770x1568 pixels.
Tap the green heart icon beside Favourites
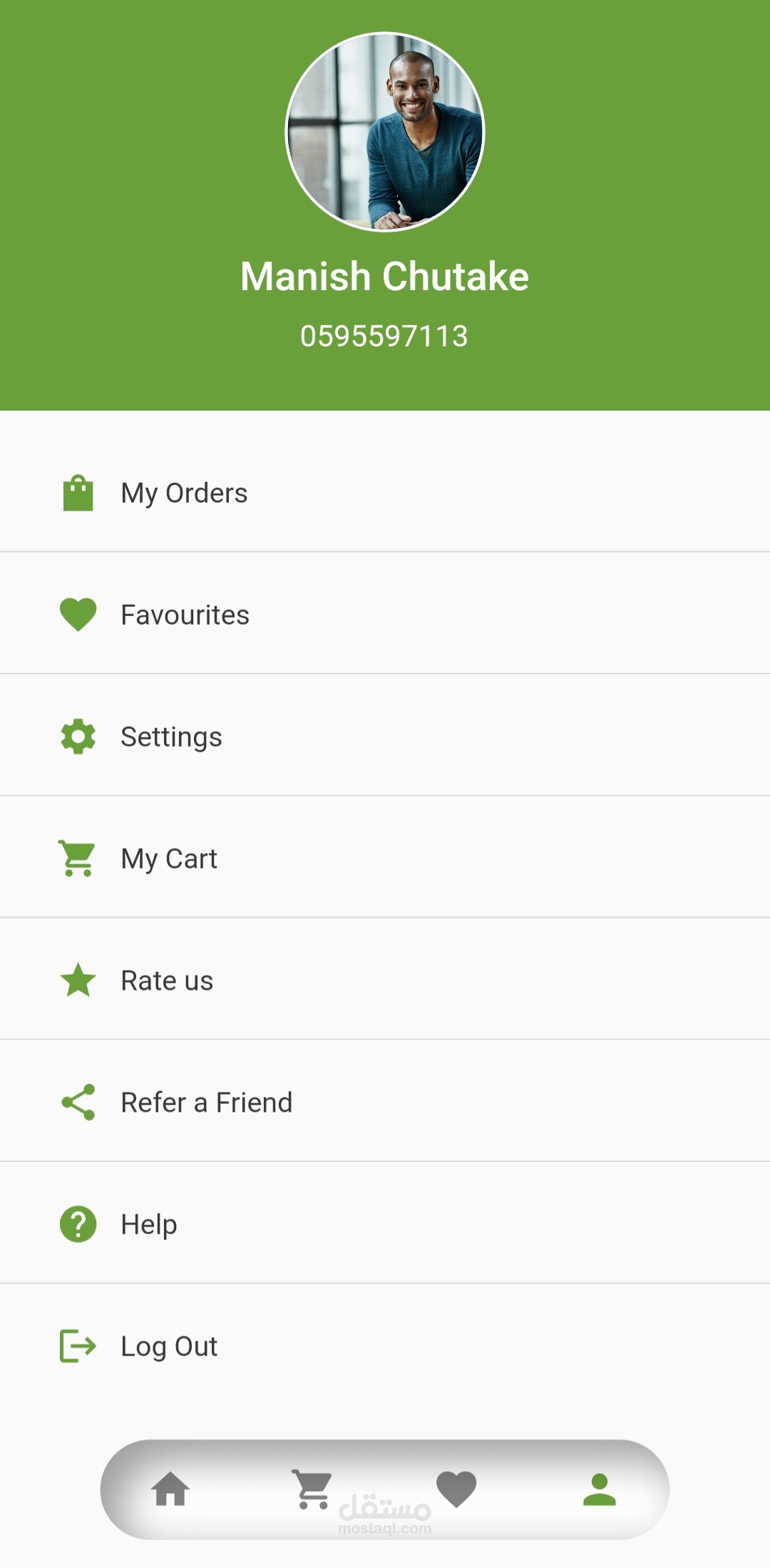[78, 615]
